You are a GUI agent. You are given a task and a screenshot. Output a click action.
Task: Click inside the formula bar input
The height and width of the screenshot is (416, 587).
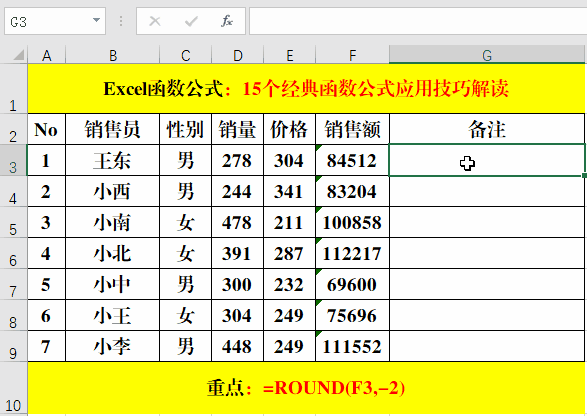coord(418,21)
